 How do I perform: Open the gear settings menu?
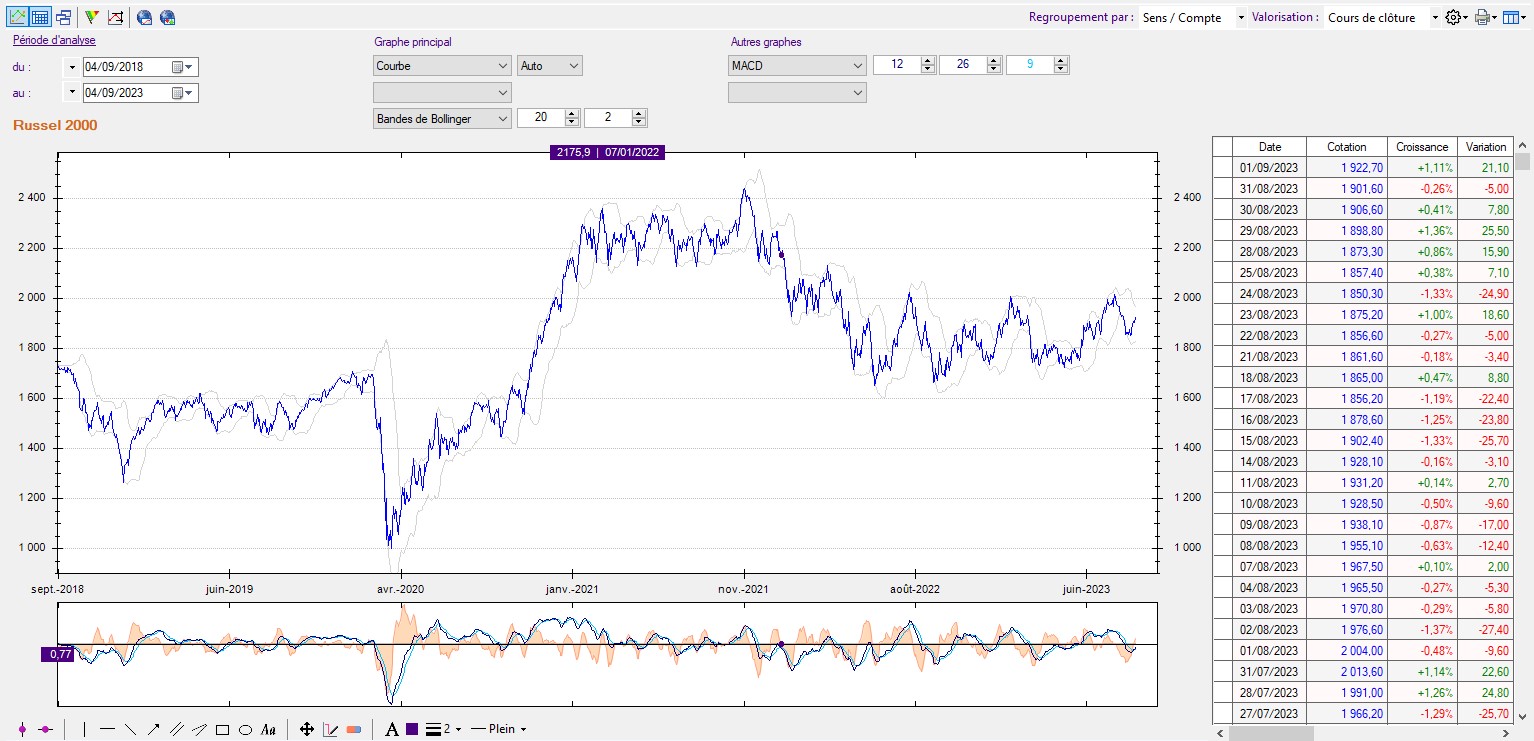1457,17
